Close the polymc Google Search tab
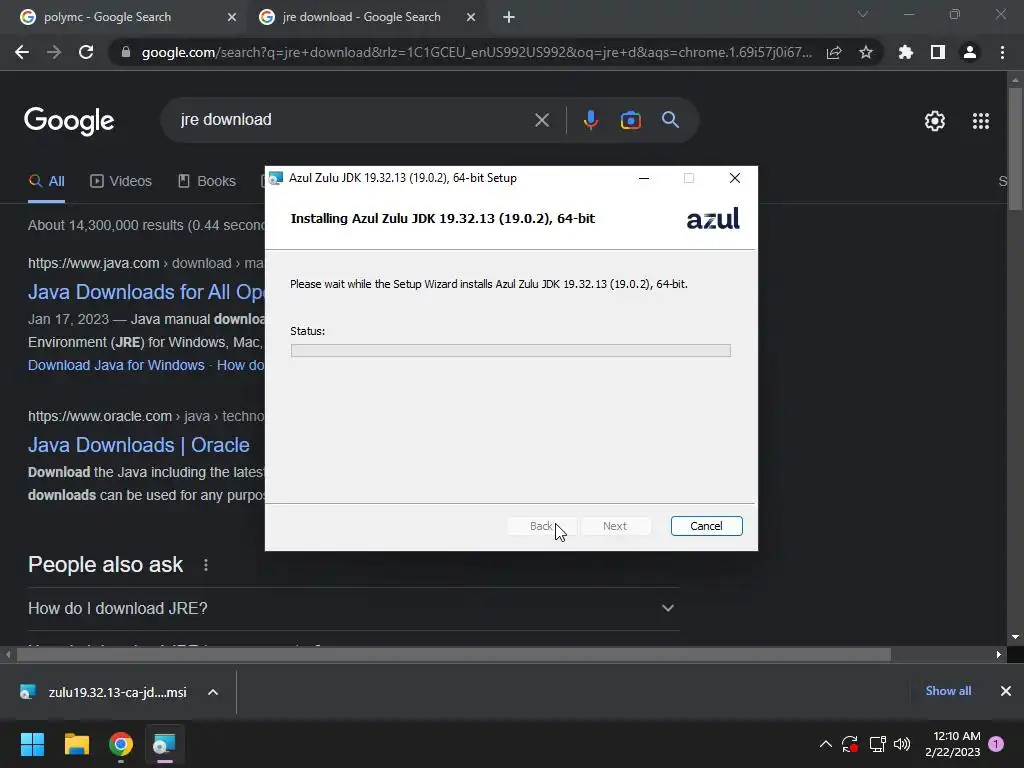 (x=232, y=18)
